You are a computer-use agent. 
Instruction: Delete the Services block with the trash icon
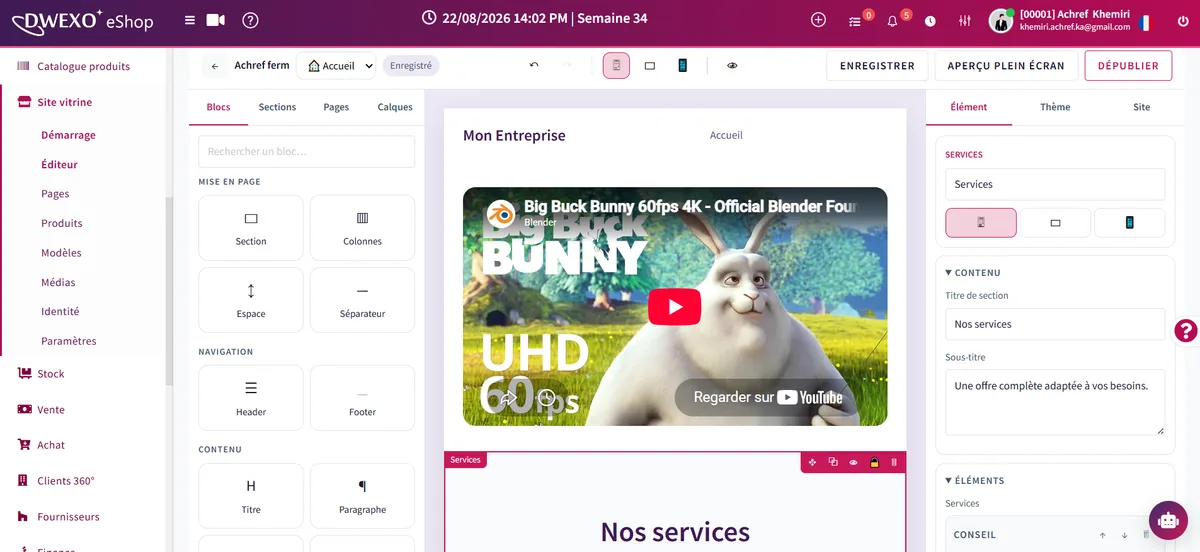coord(894,462)
